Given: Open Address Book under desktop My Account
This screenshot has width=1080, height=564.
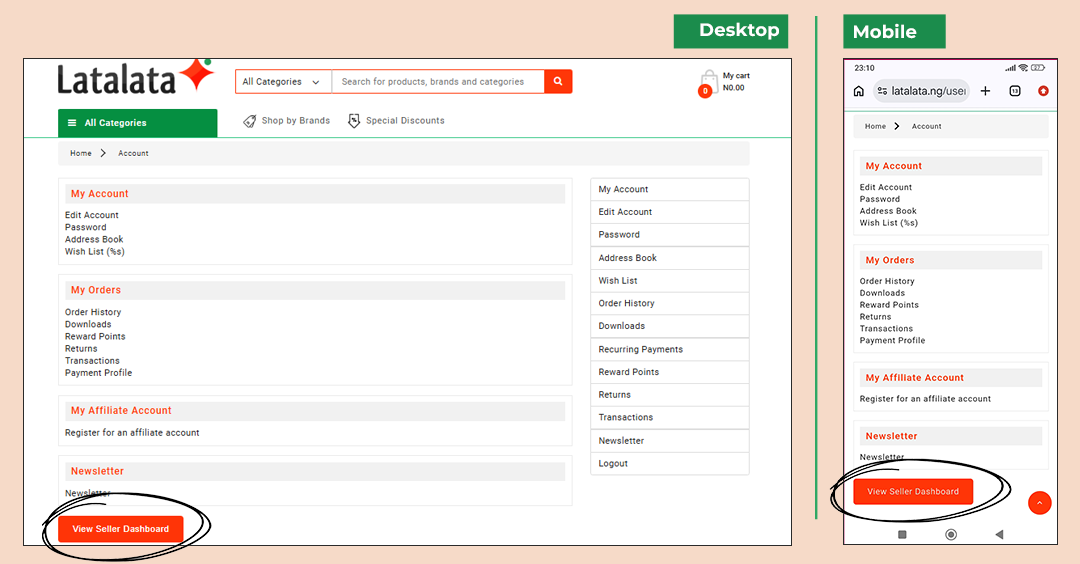Looking at the screenshot, I should [94, 240].
